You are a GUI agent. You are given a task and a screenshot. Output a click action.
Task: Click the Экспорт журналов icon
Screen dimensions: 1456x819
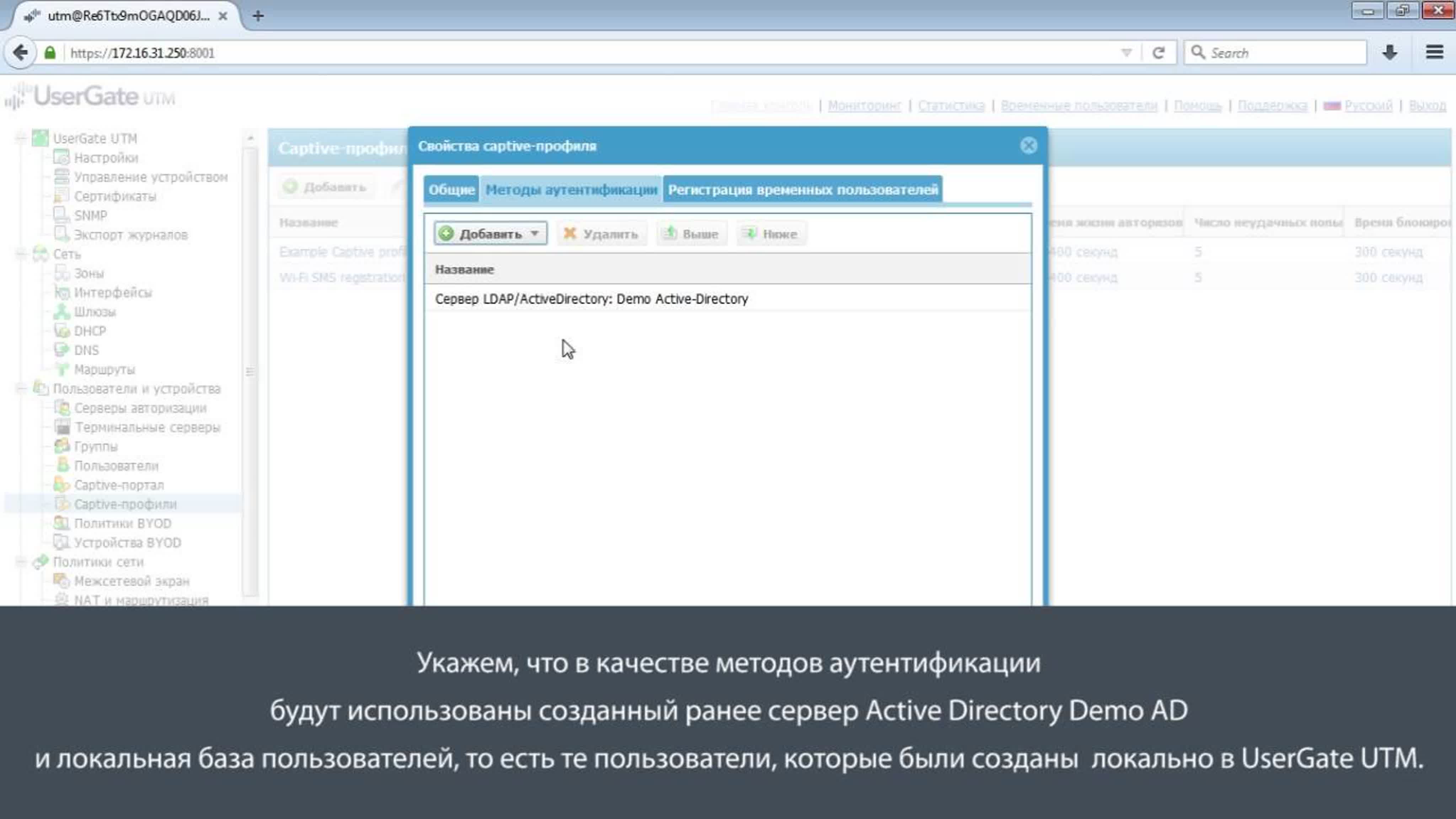61,234
